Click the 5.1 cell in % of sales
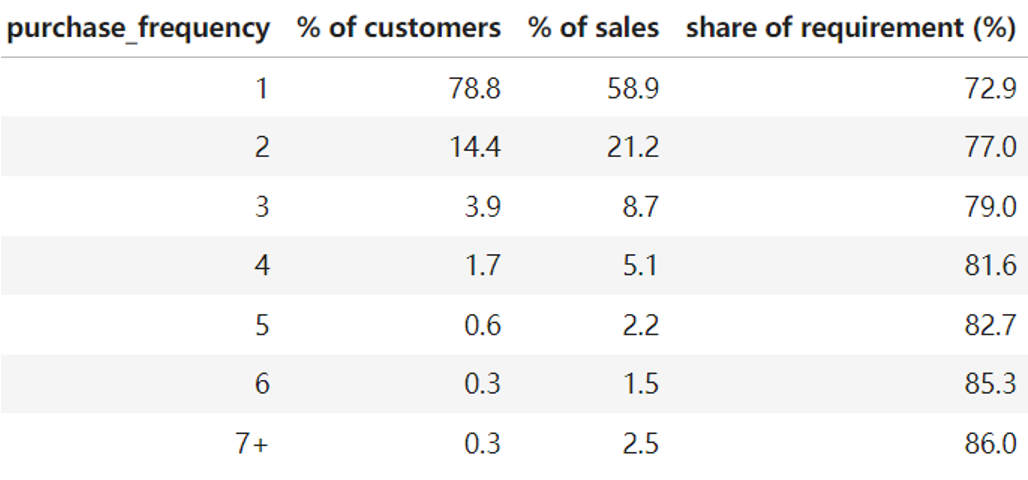 [639, 266]
